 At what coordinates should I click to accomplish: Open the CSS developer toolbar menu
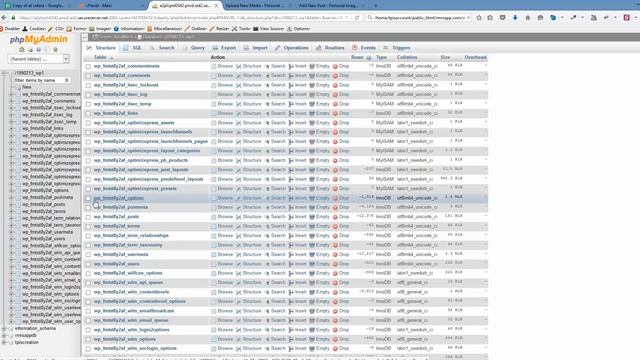56,29
